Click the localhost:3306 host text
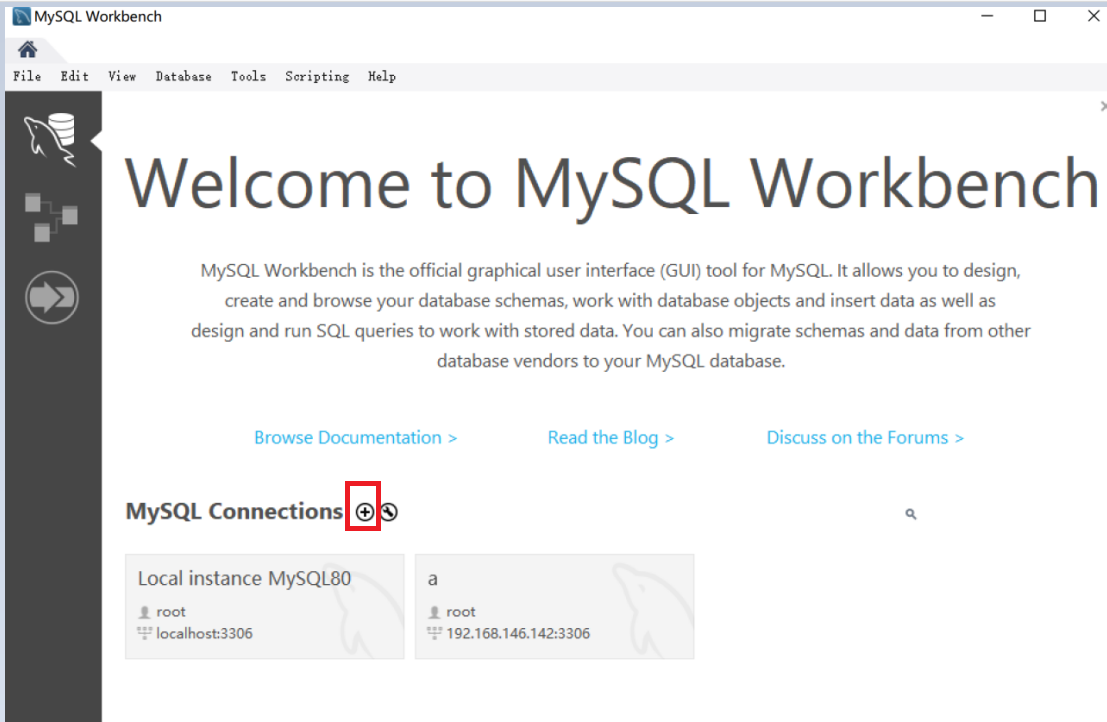 coord(204,634)
